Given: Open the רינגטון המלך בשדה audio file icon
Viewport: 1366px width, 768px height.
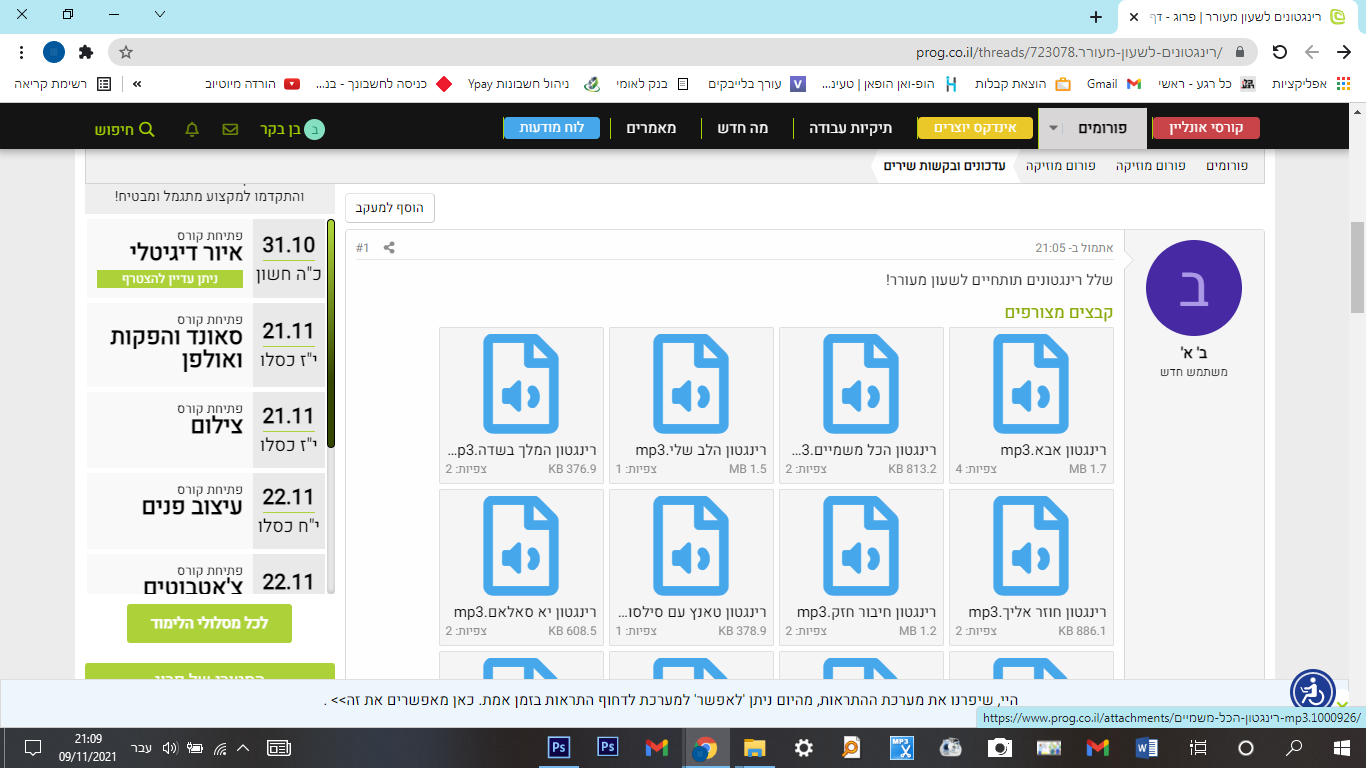Looking at the screenshot, I should (520, 384).
